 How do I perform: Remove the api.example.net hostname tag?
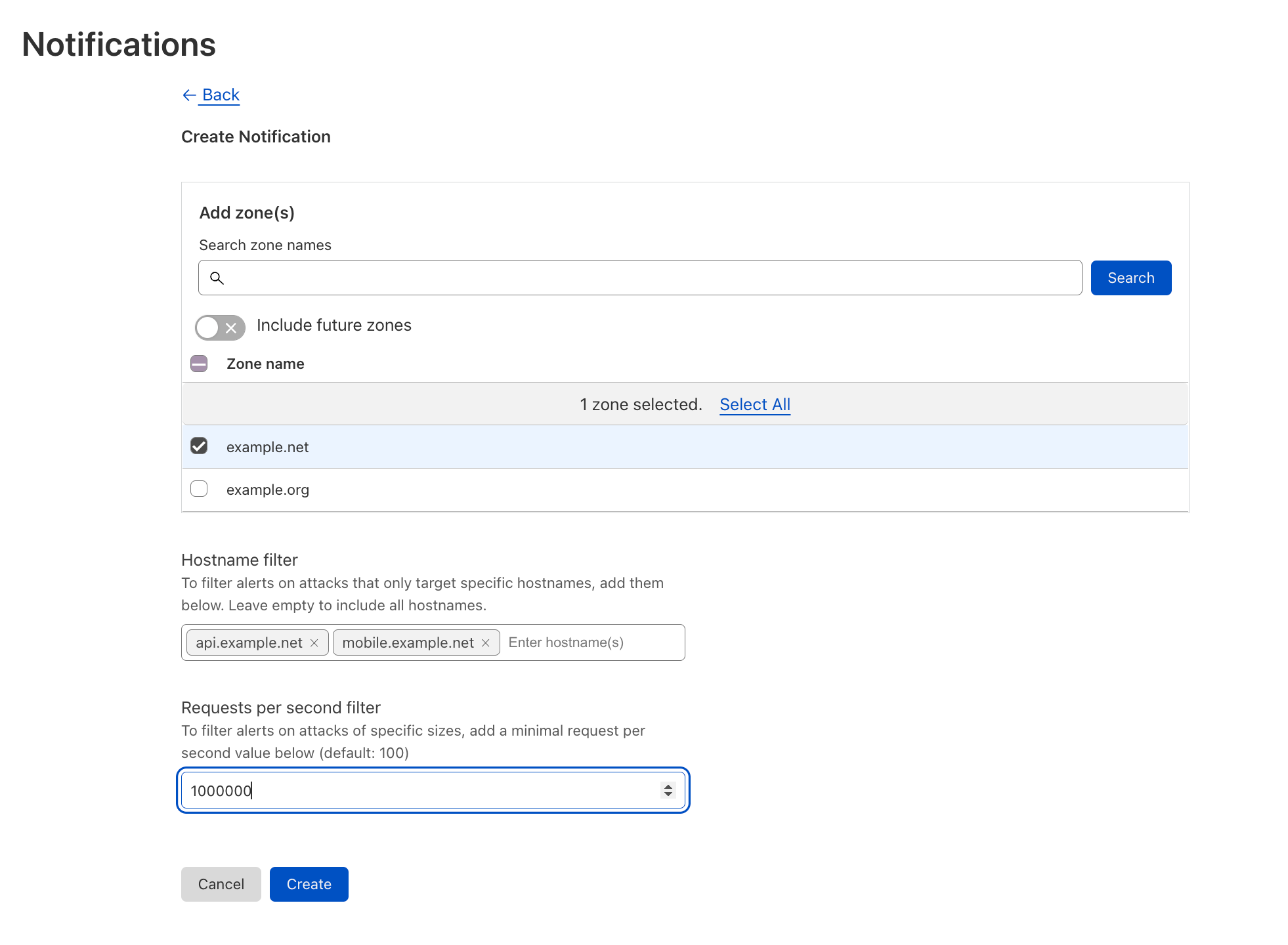pos(314,643)
